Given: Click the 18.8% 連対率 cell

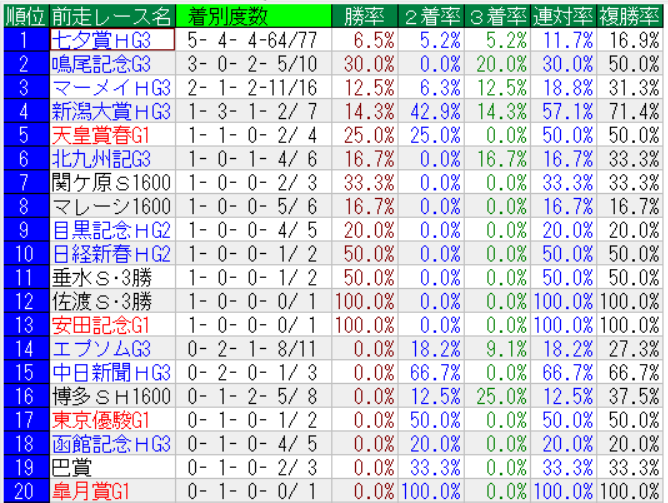Looking at the screenshot, I should pyautogui.click(x=563, y=87).
